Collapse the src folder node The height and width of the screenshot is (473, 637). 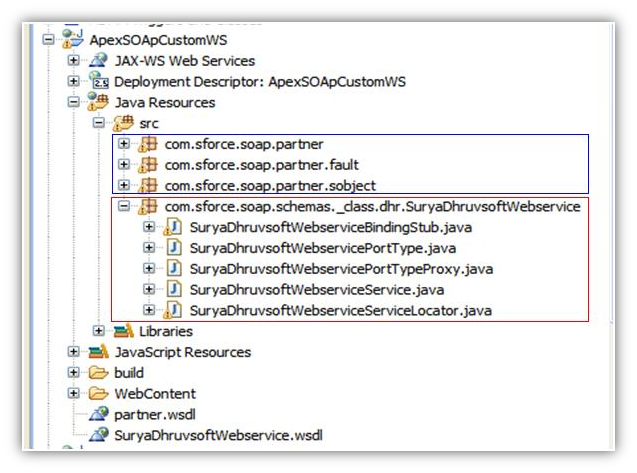point(98,122)
